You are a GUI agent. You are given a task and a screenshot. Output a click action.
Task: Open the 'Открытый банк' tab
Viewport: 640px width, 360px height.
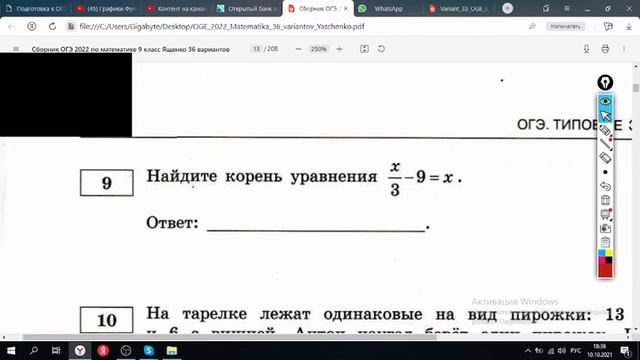[x=247, y=9]
